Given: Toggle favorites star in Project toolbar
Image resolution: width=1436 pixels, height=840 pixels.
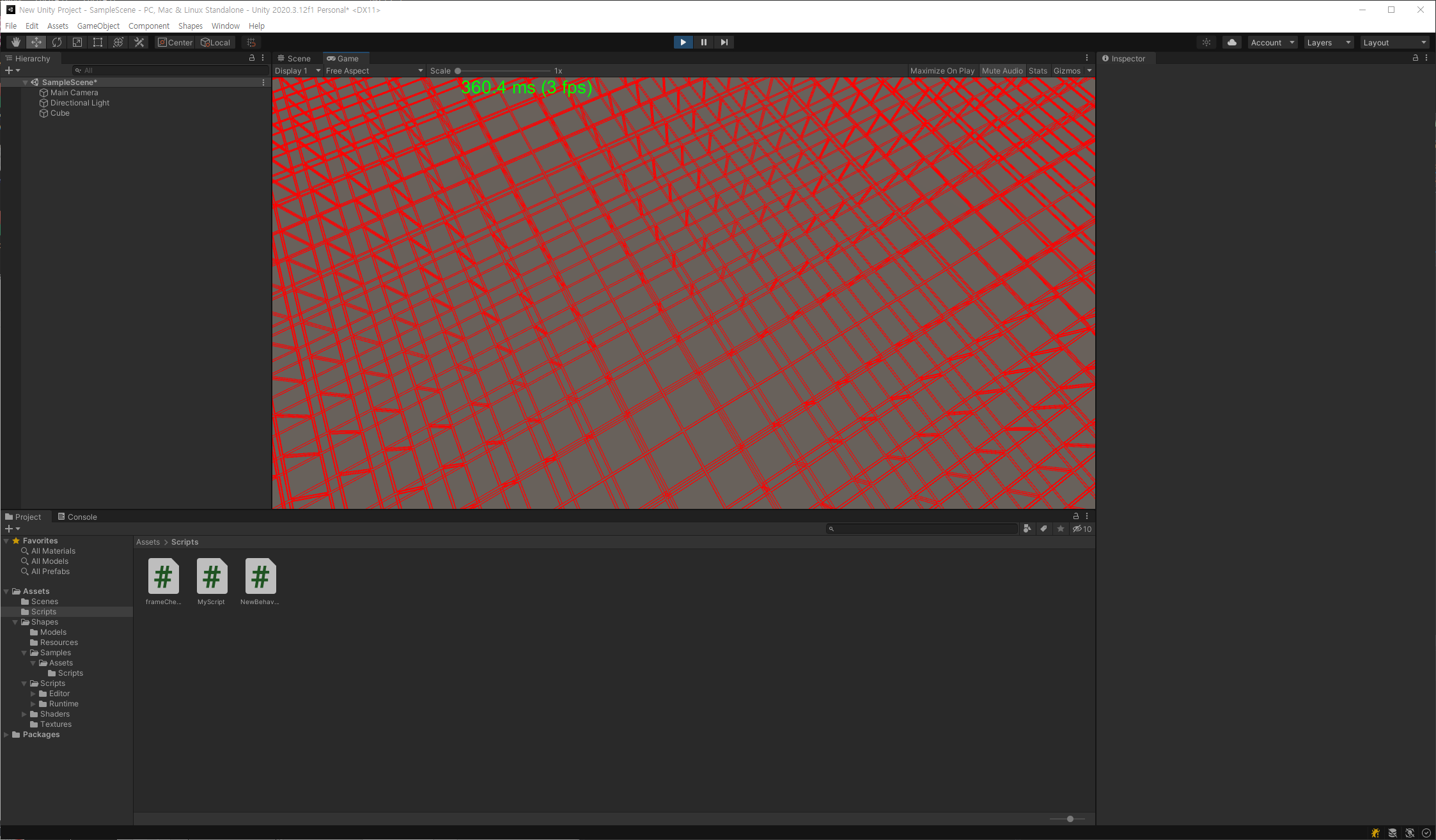Looking at the screenshot, I should [x=1061, y=529].
